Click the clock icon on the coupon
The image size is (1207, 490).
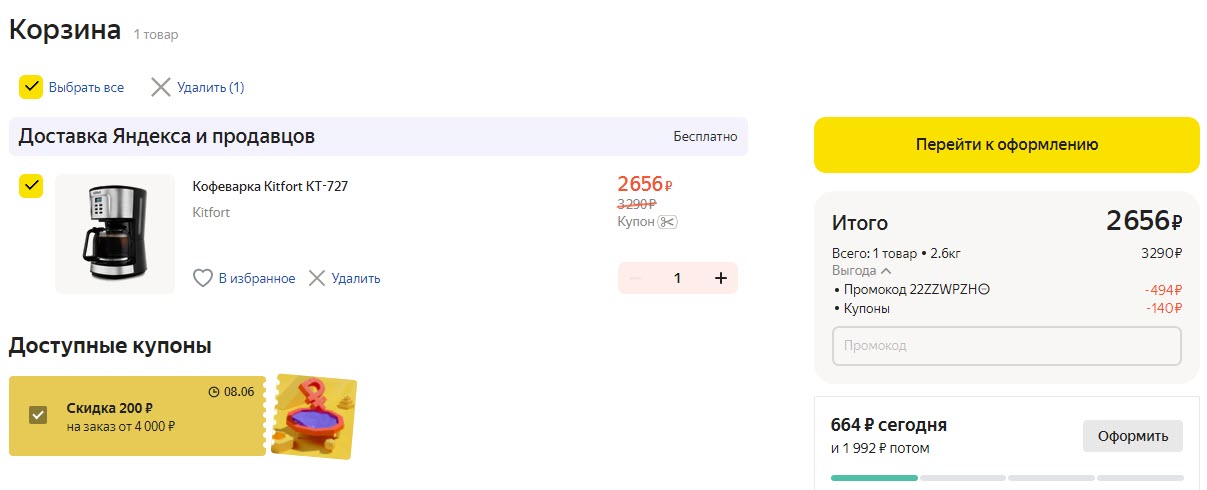(213, 391)
